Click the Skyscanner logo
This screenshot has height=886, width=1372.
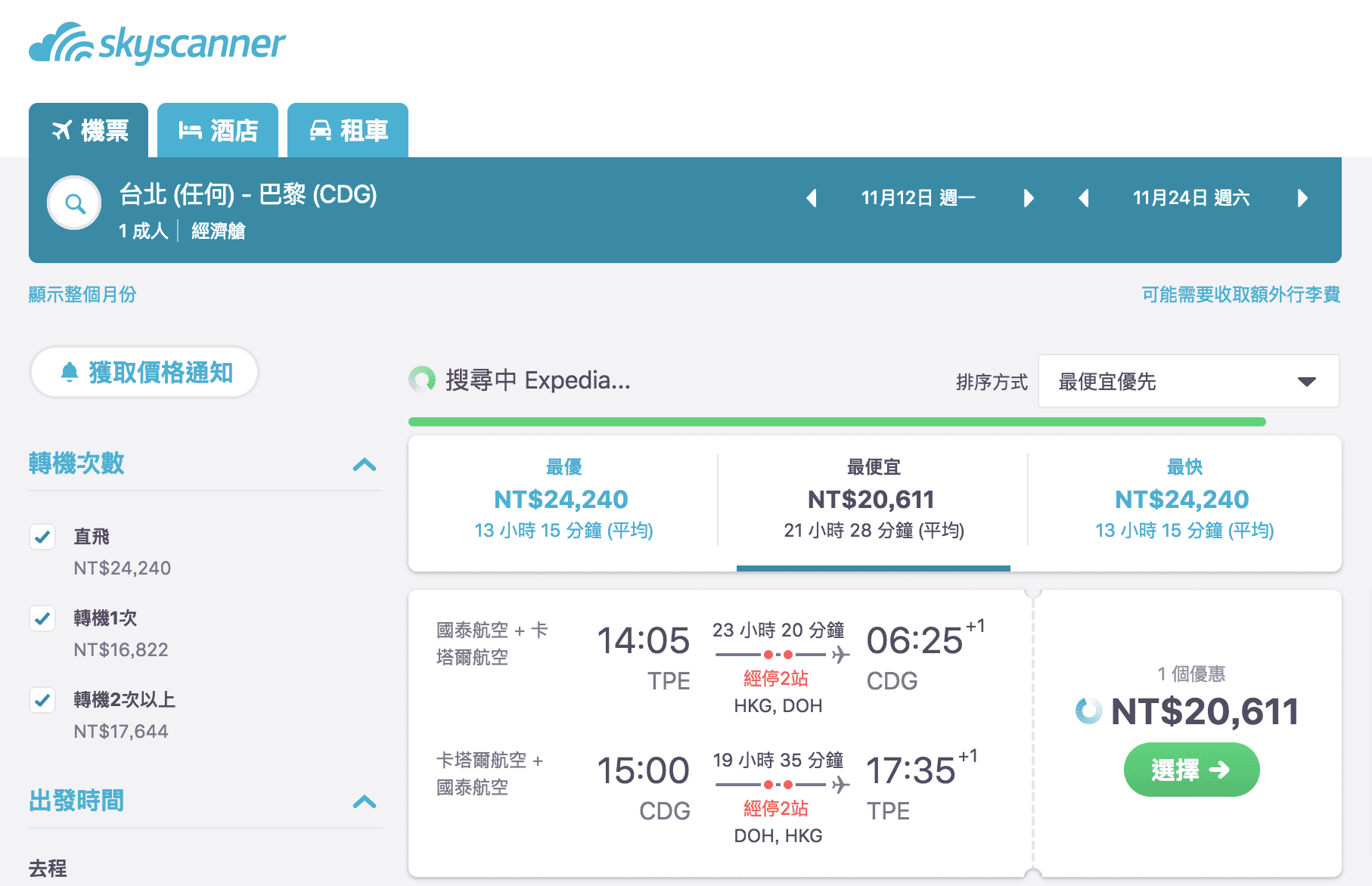coord(157,43)
